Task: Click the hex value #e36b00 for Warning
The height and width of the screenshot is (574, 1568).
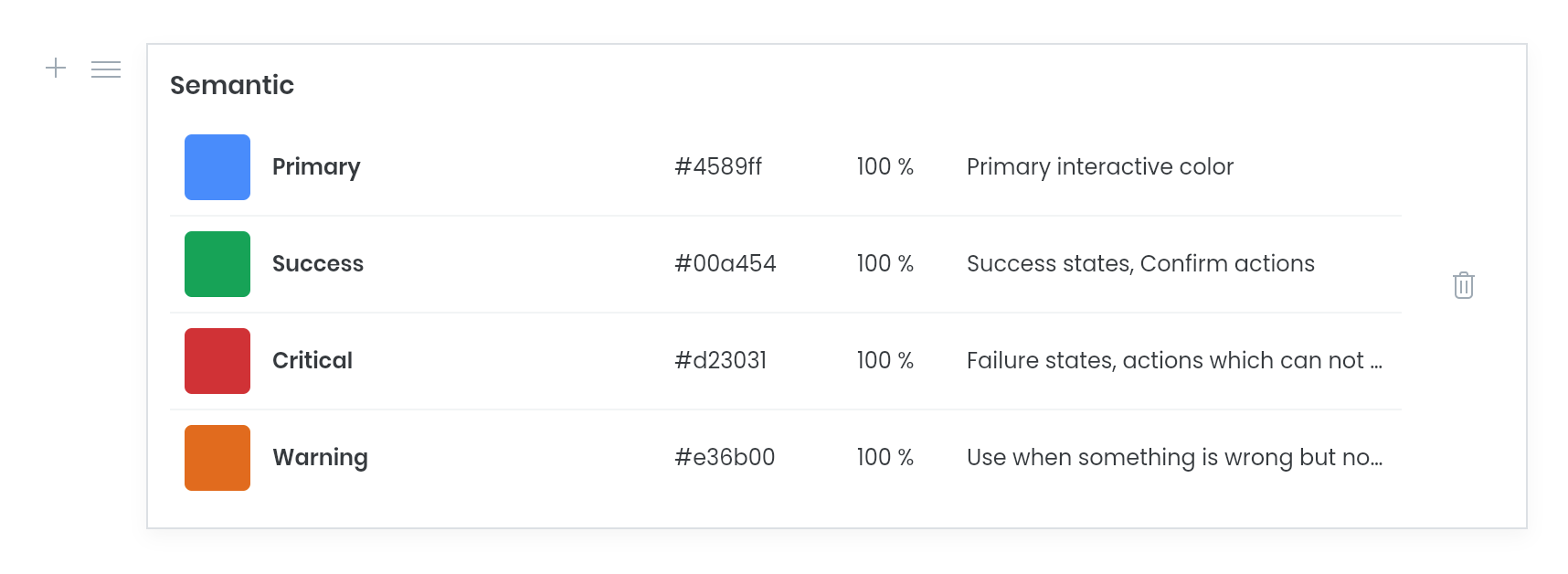Action: [723, 457]
